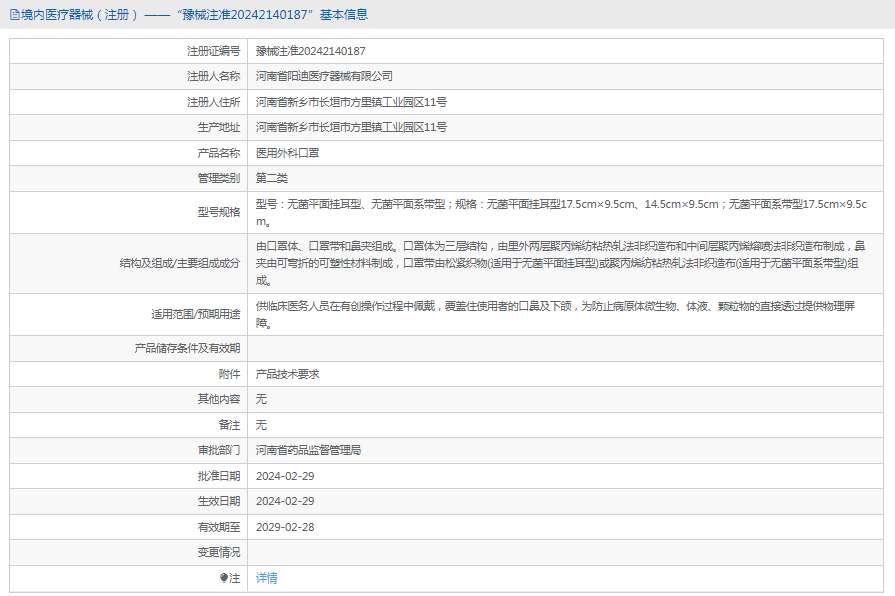The width and height of the screenshot is (895, 596).
Task: Click the 备注 row label
Action: pos(229,425)
